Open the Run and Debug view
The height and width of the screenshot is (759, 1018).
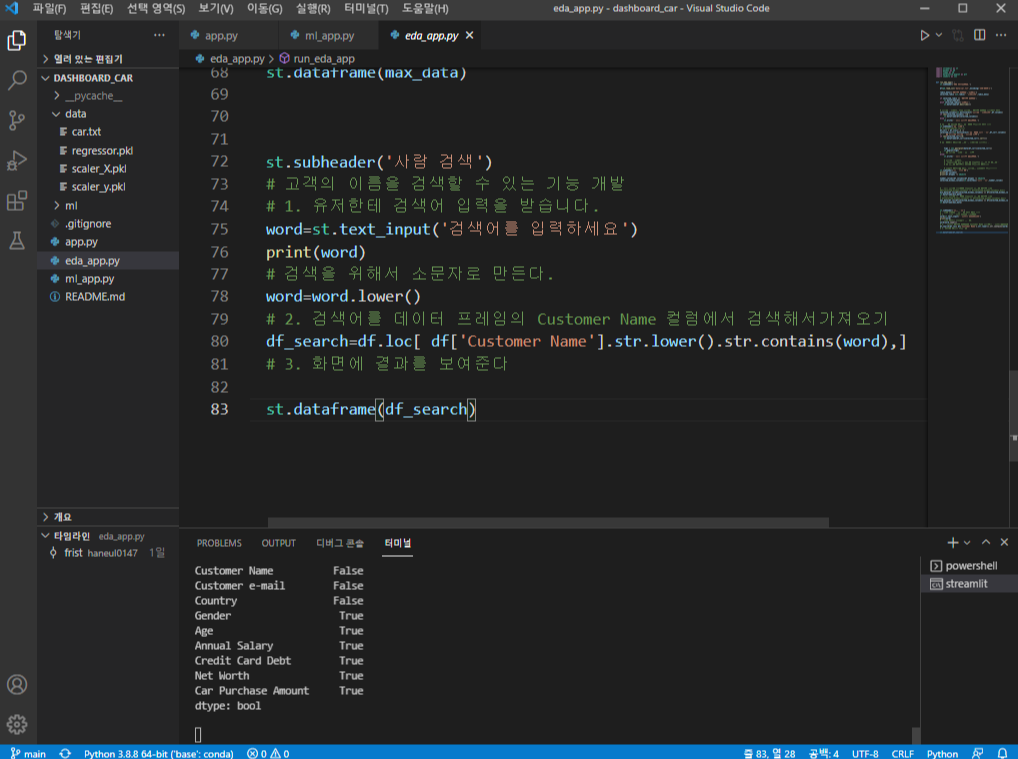point(17,160)
